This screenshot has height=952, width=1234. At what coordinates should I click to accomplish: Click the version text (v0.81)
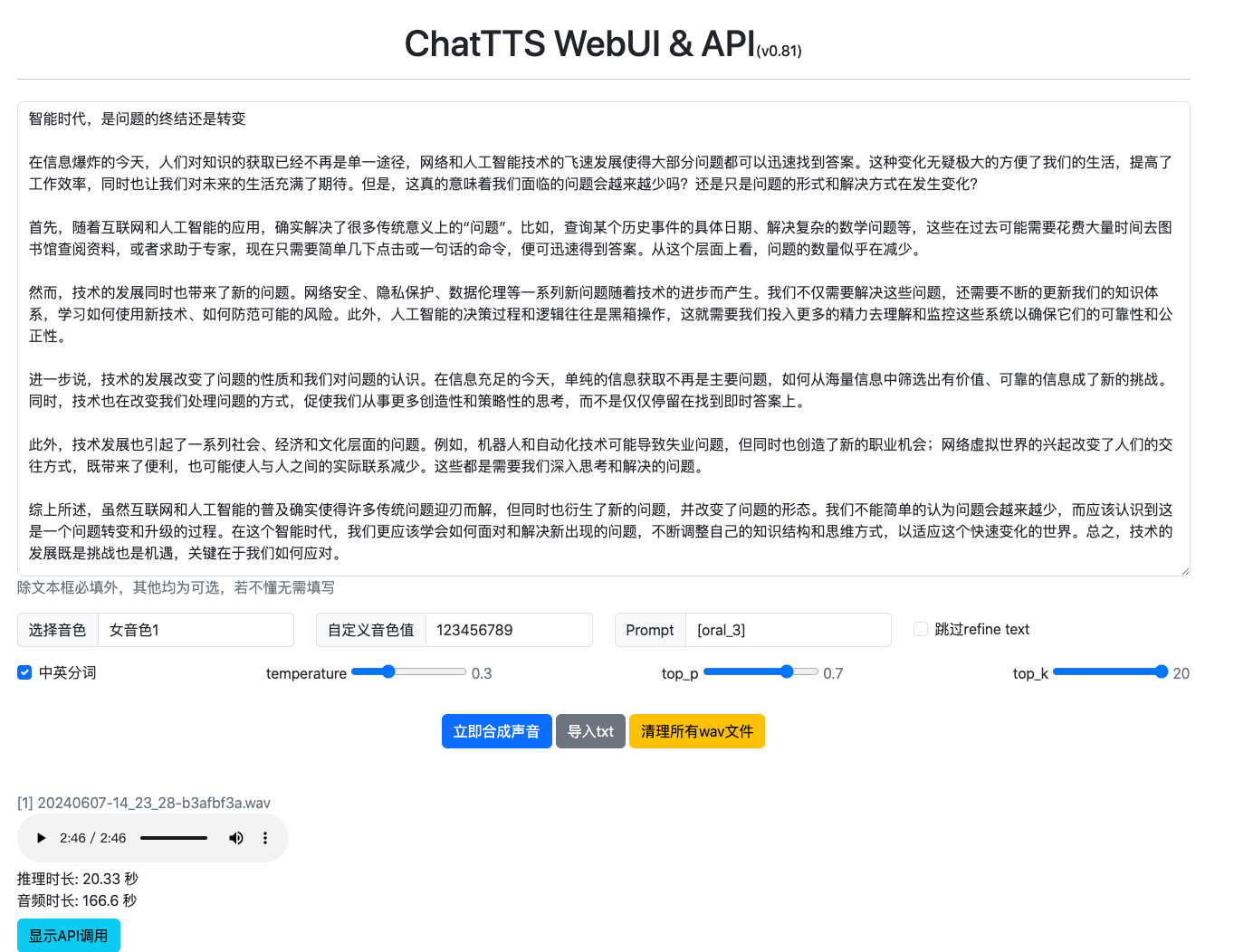(x=780, y=52)
